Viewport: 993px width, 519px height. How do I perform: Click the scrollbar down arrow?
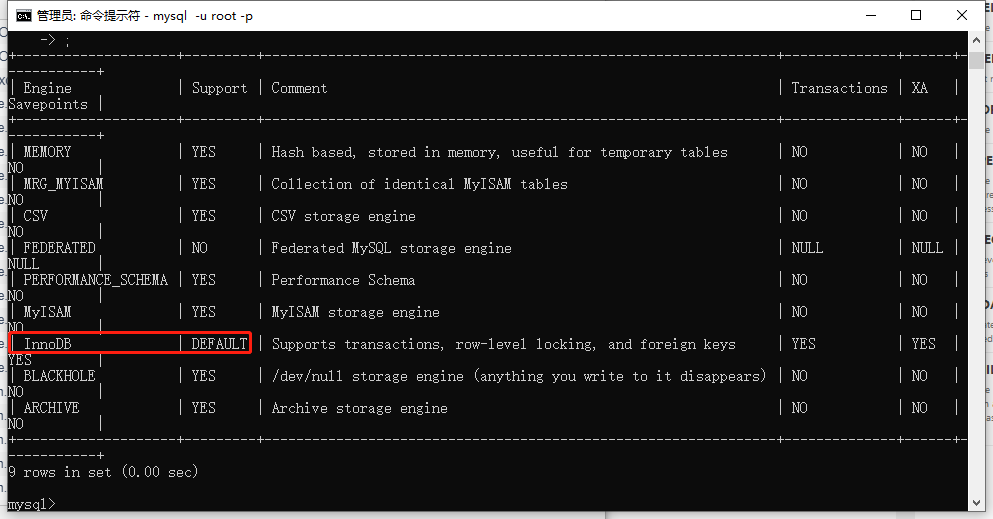pos(976,503)
